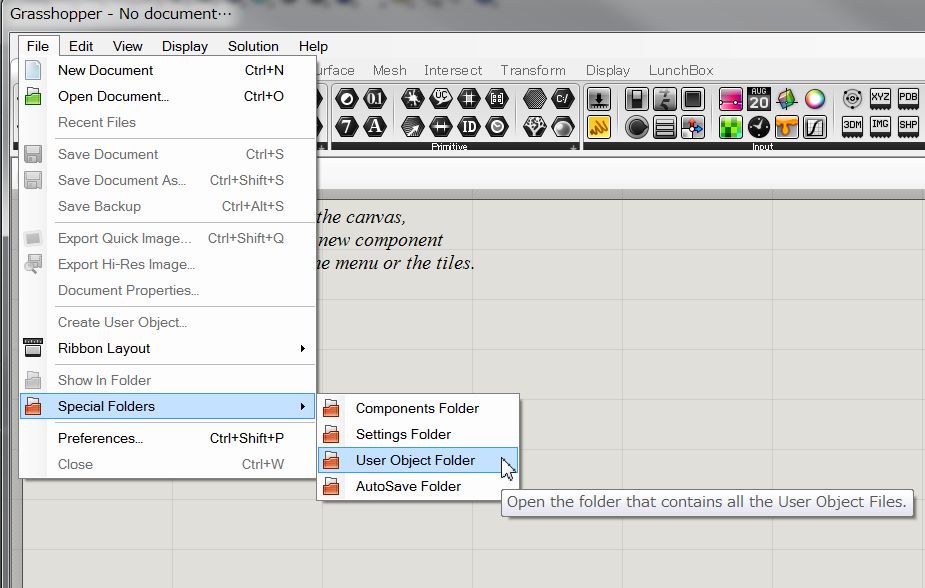Choose the MD Slider arrows icon
925x588 pixels.
click(693, 127)
